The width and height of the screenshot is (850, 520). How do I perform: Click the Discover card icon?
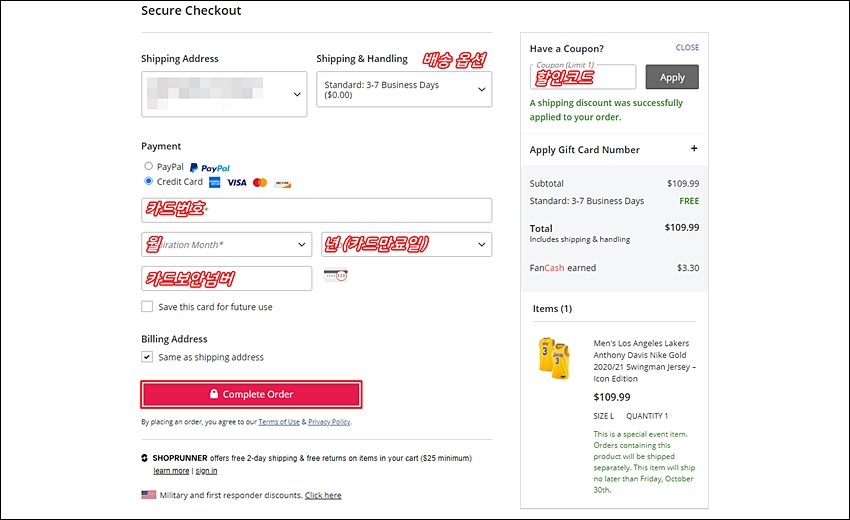(282, 183)
